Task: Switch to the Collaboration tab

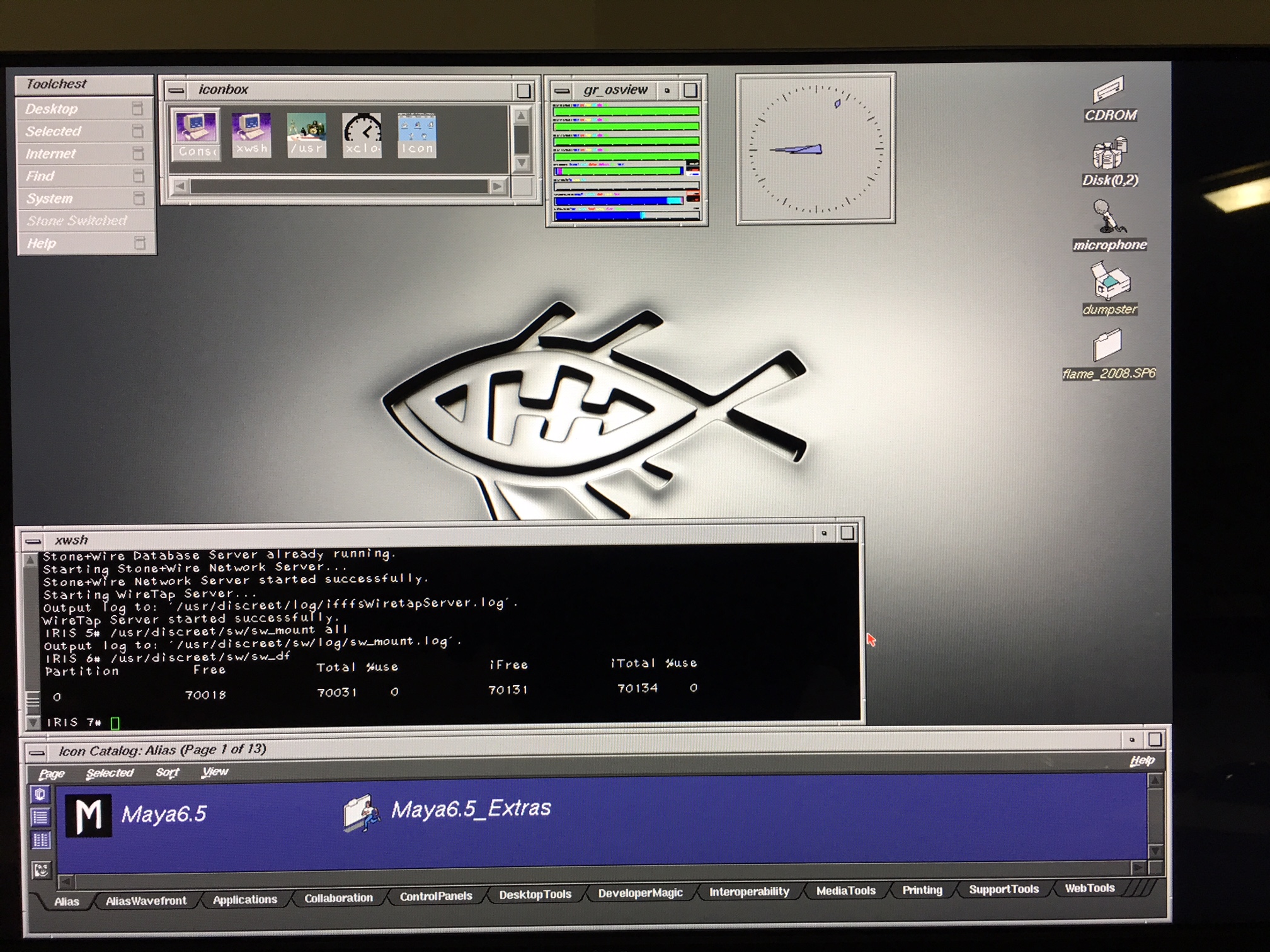Action: tap(338, 898)
